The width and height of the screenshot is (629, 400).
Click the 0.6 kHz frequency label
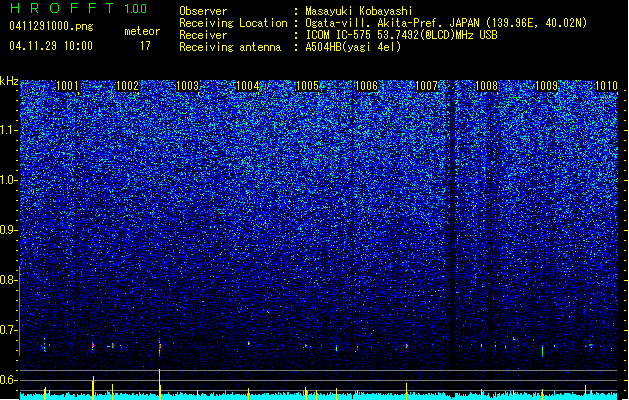9,380
